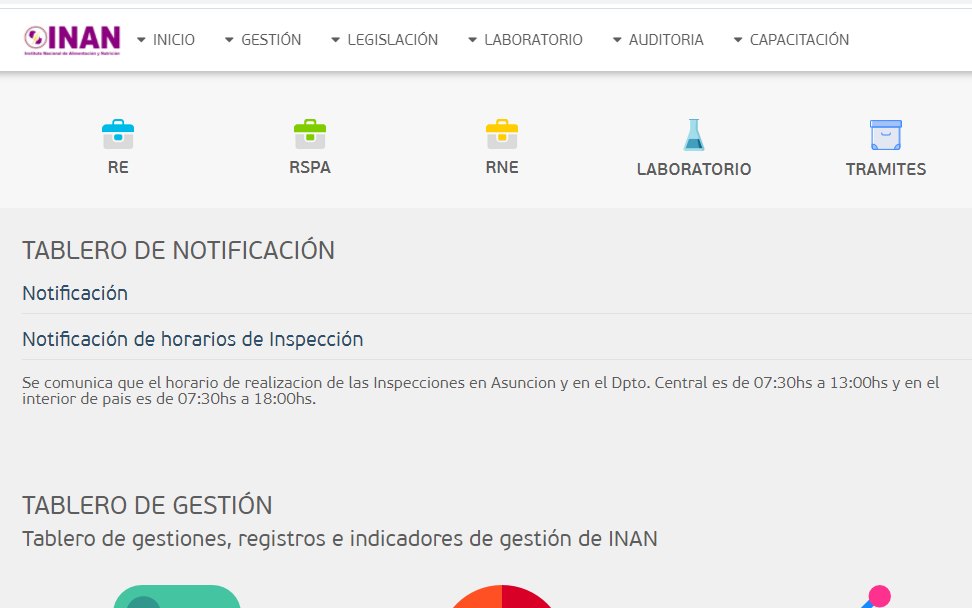Open the Tramites archive box icon
972x608 pixels.
point(886,134)
